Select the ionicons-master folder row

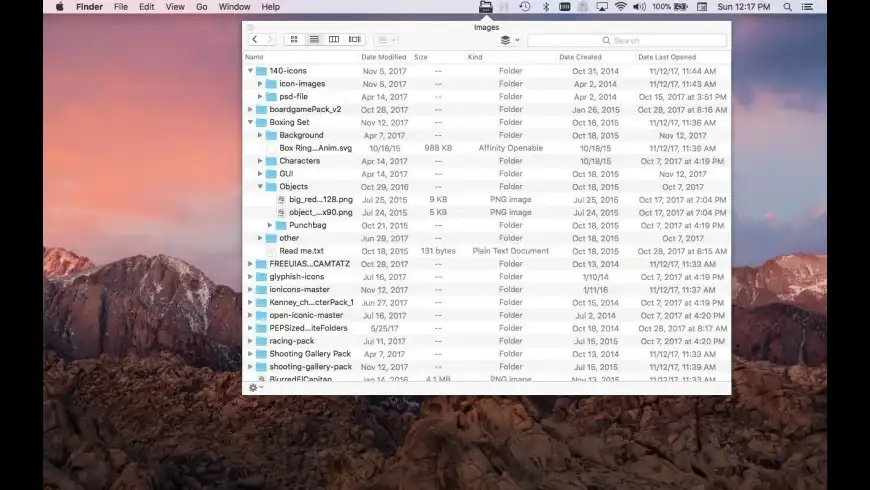tap(487, 289)
